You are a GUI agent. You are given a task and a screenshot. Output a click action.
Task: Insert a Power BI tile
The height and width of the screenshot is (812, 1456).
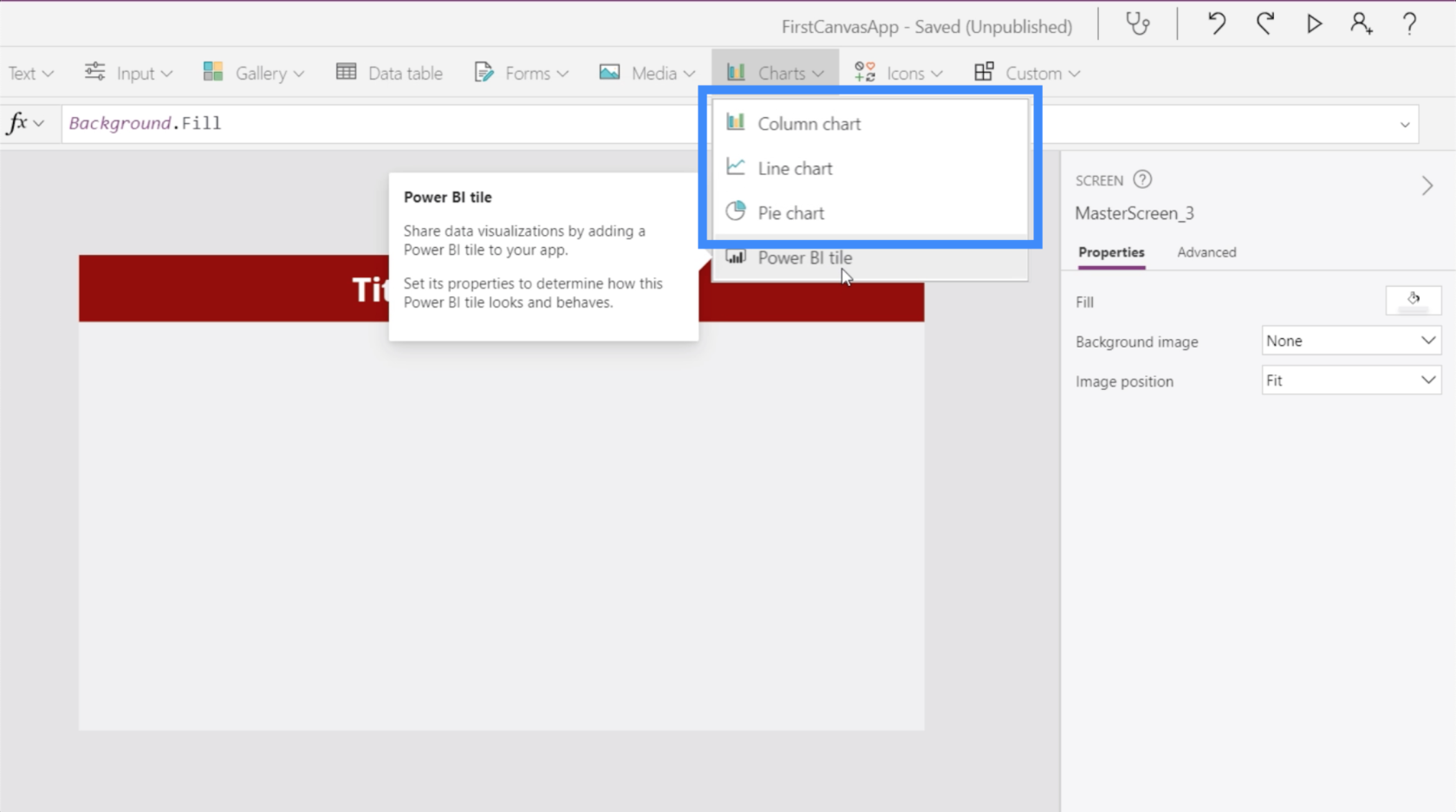pyautogui.click(x=870, y=257)
